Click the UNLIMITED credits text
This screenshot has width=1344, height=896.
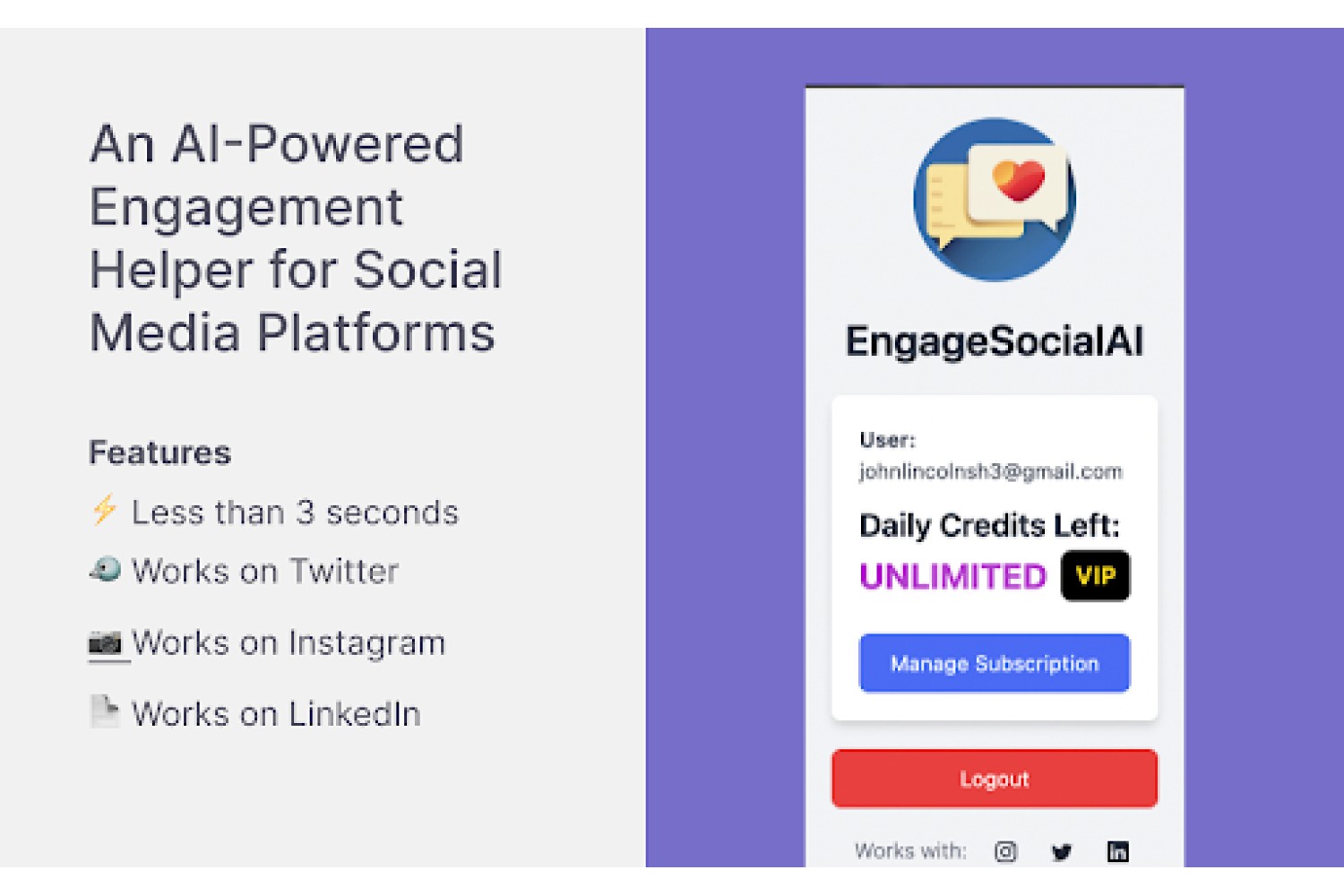point(952,576)
